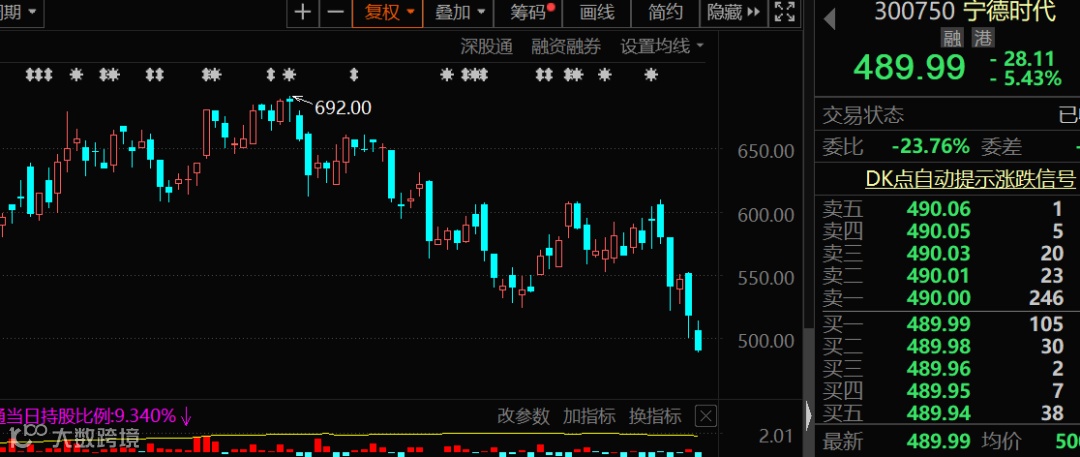Select sell-one price 490.00
This screenshot has height=457, width=1080.
(939, 298)
